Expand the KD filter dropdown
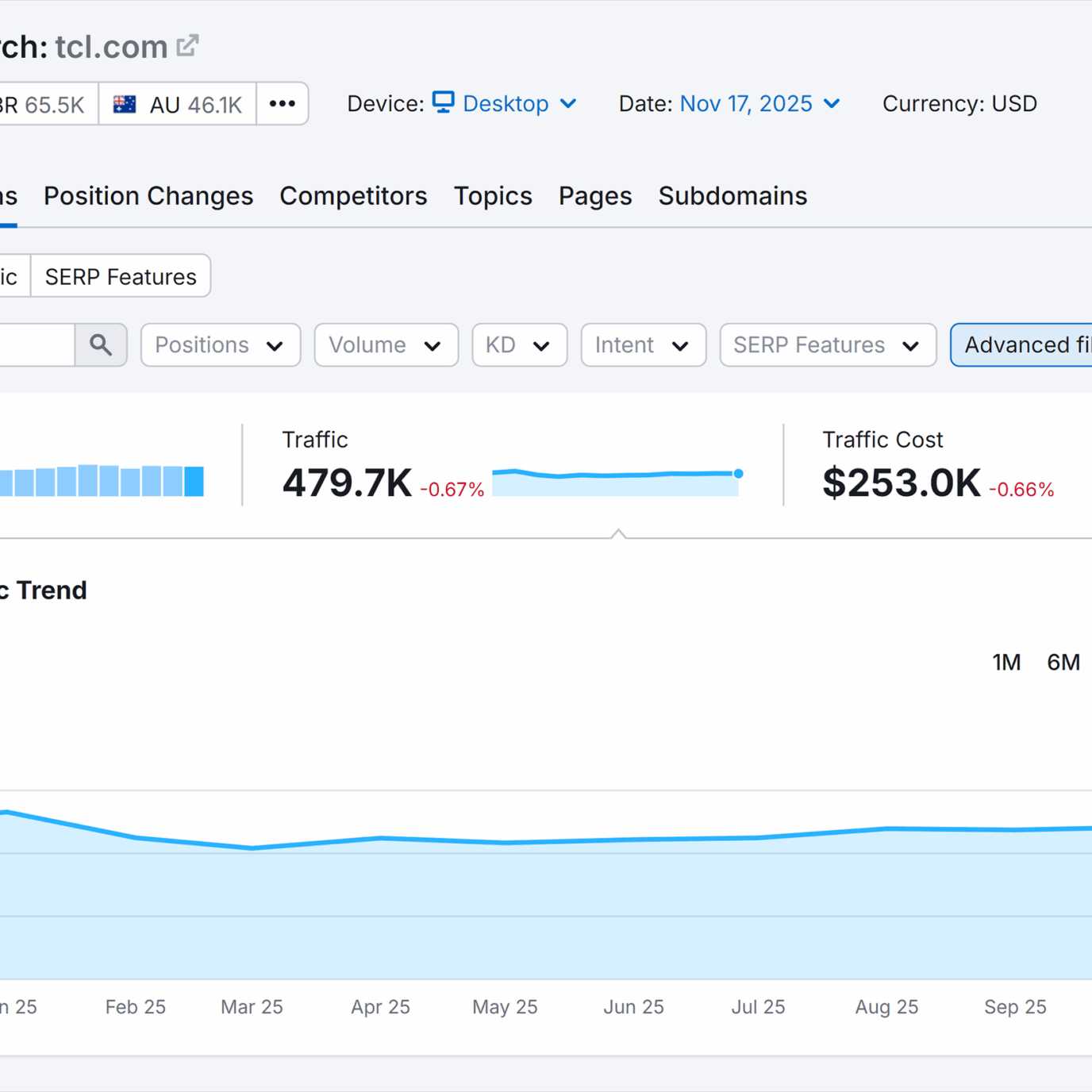This screenshot has width=1092, height=1092. coord(519,345)
